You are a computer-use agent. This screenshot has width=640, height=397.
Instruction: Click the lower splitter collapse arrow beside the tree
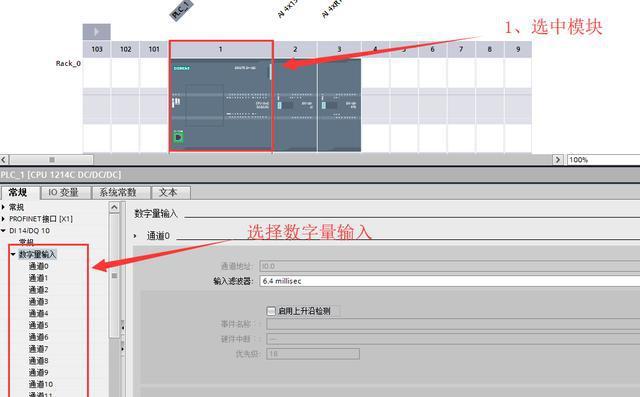(x=122, y=350)
